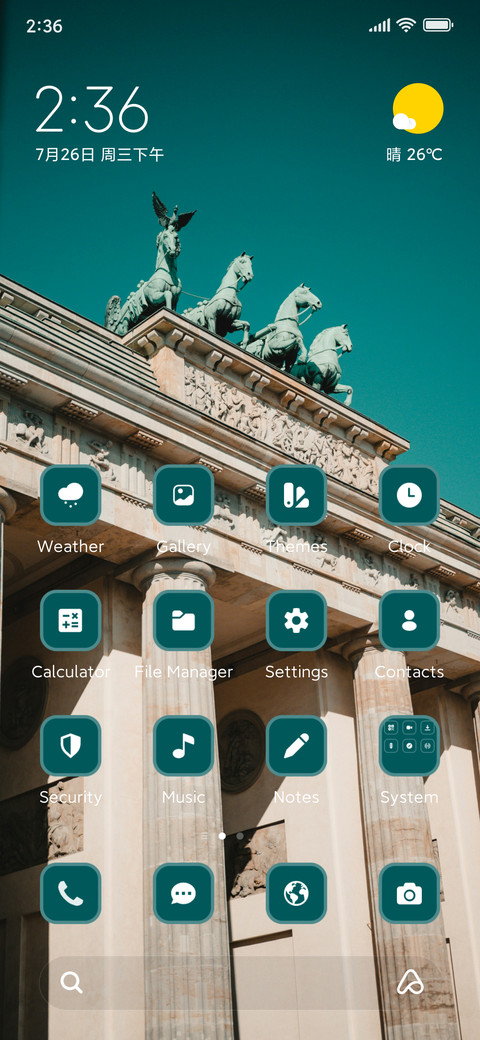The width and height of the screenshot is (480, 1040).
Task: Tap the large 2:36 clock widget
Action: [x=91, y=109]
